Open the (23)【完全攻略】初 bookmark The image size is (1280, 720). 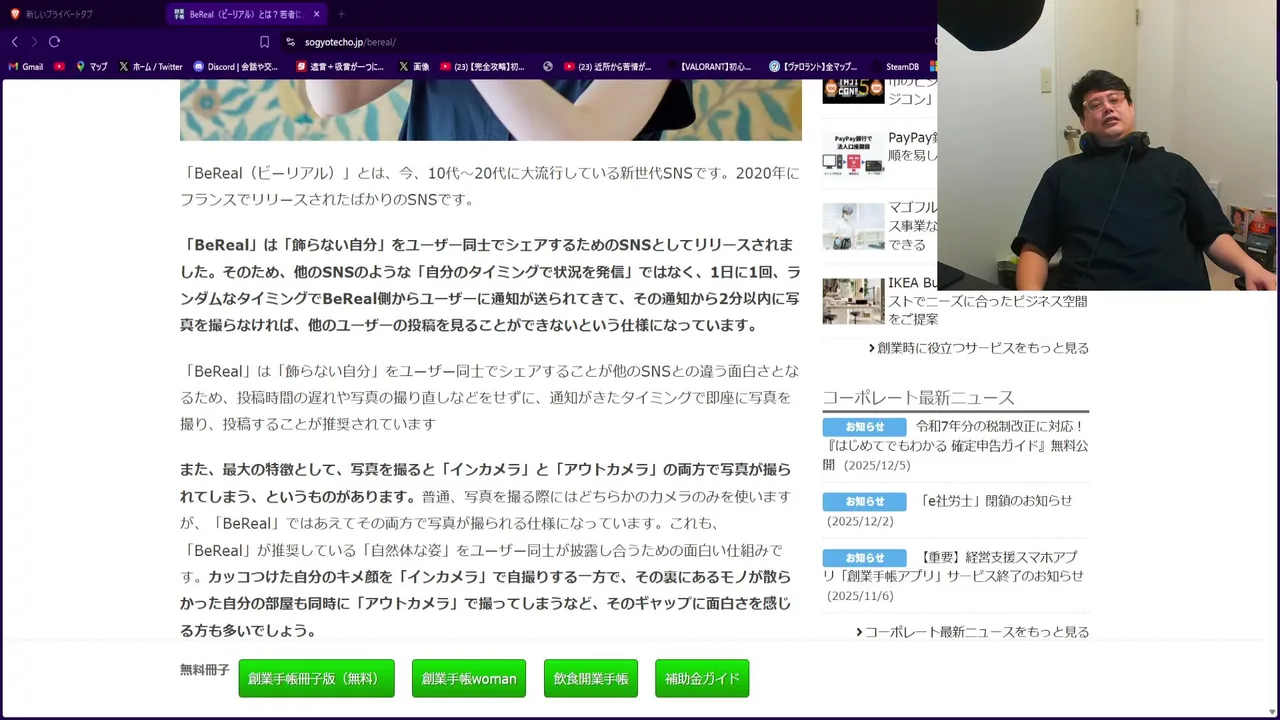tap(482, 67)
